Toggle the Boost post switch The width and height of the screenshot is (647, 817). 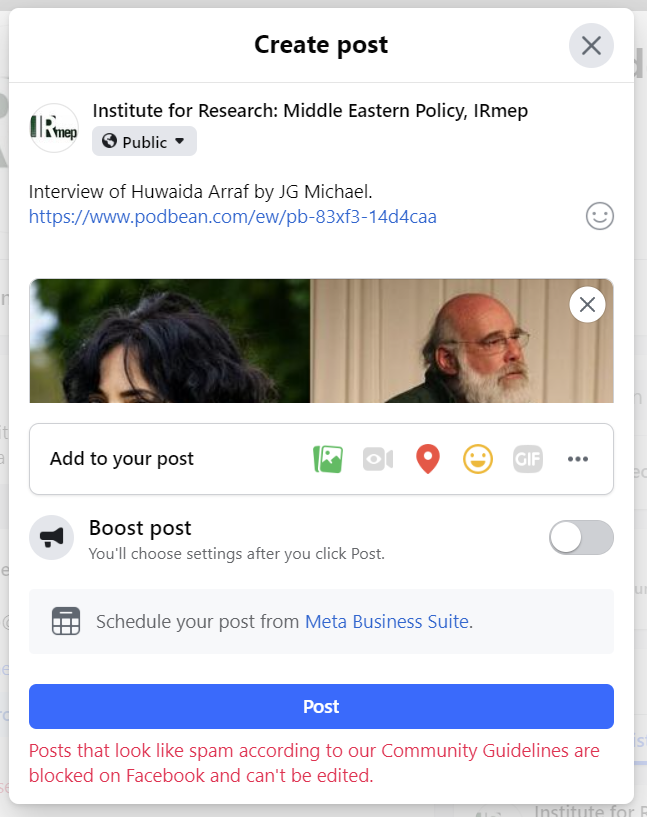(581, 537)
